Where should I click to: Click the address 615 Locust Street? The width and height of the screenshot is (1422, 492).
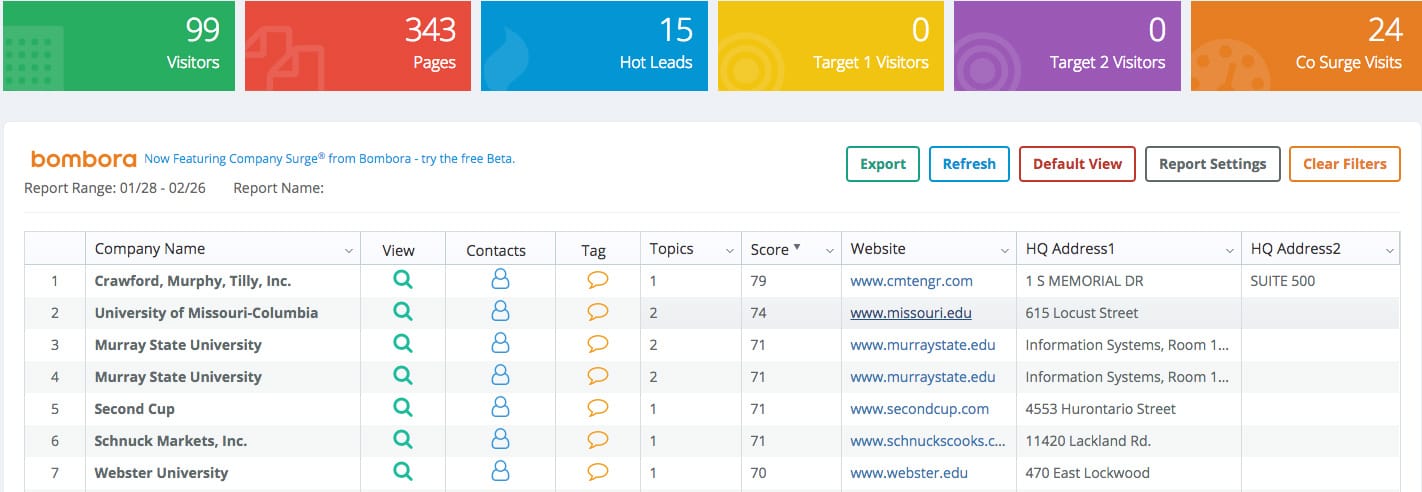[x=1082, y=313]
